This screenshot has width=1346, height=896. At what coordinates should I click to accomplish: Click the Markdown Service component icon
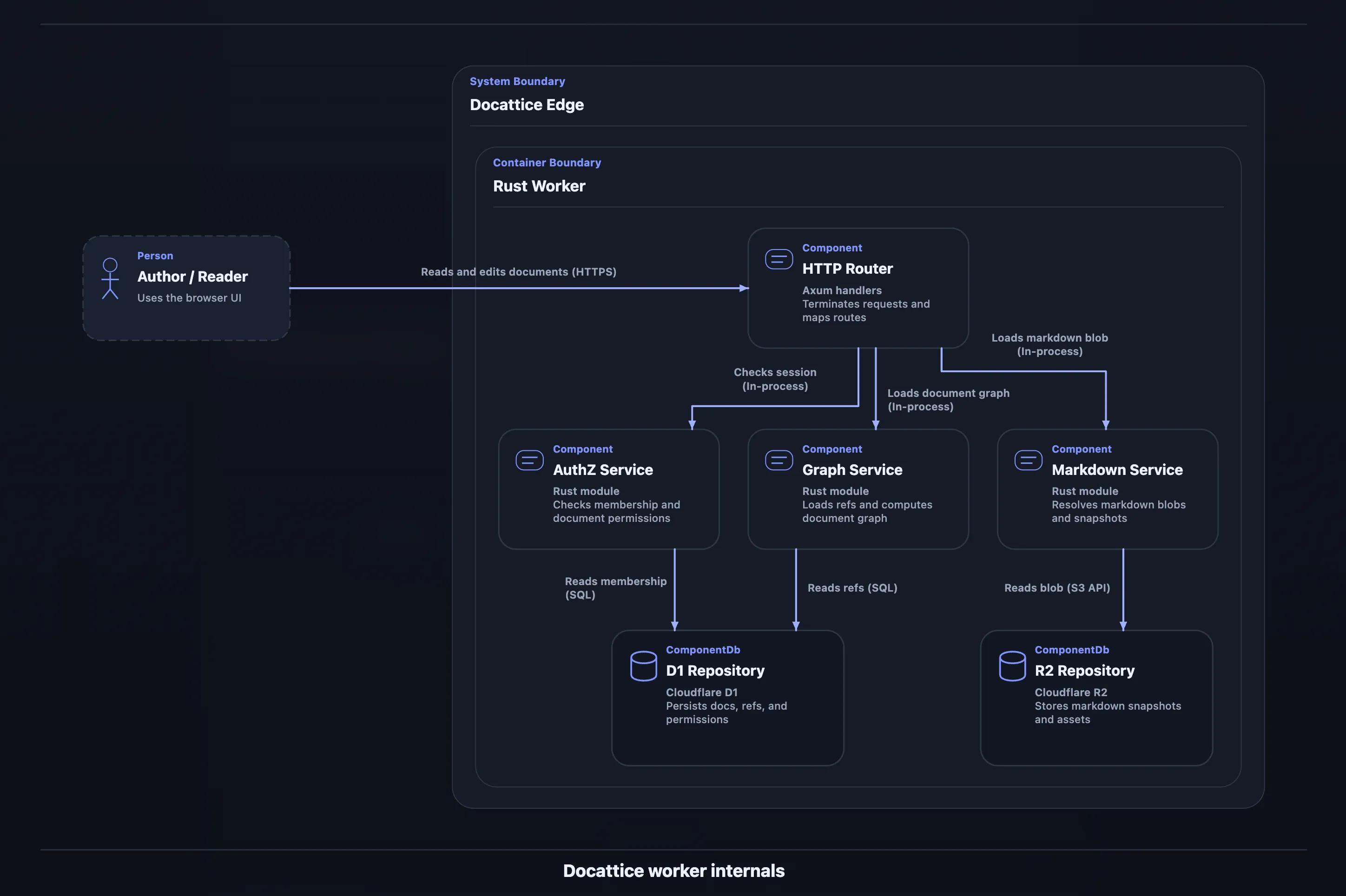click(x=1028, y=460)
